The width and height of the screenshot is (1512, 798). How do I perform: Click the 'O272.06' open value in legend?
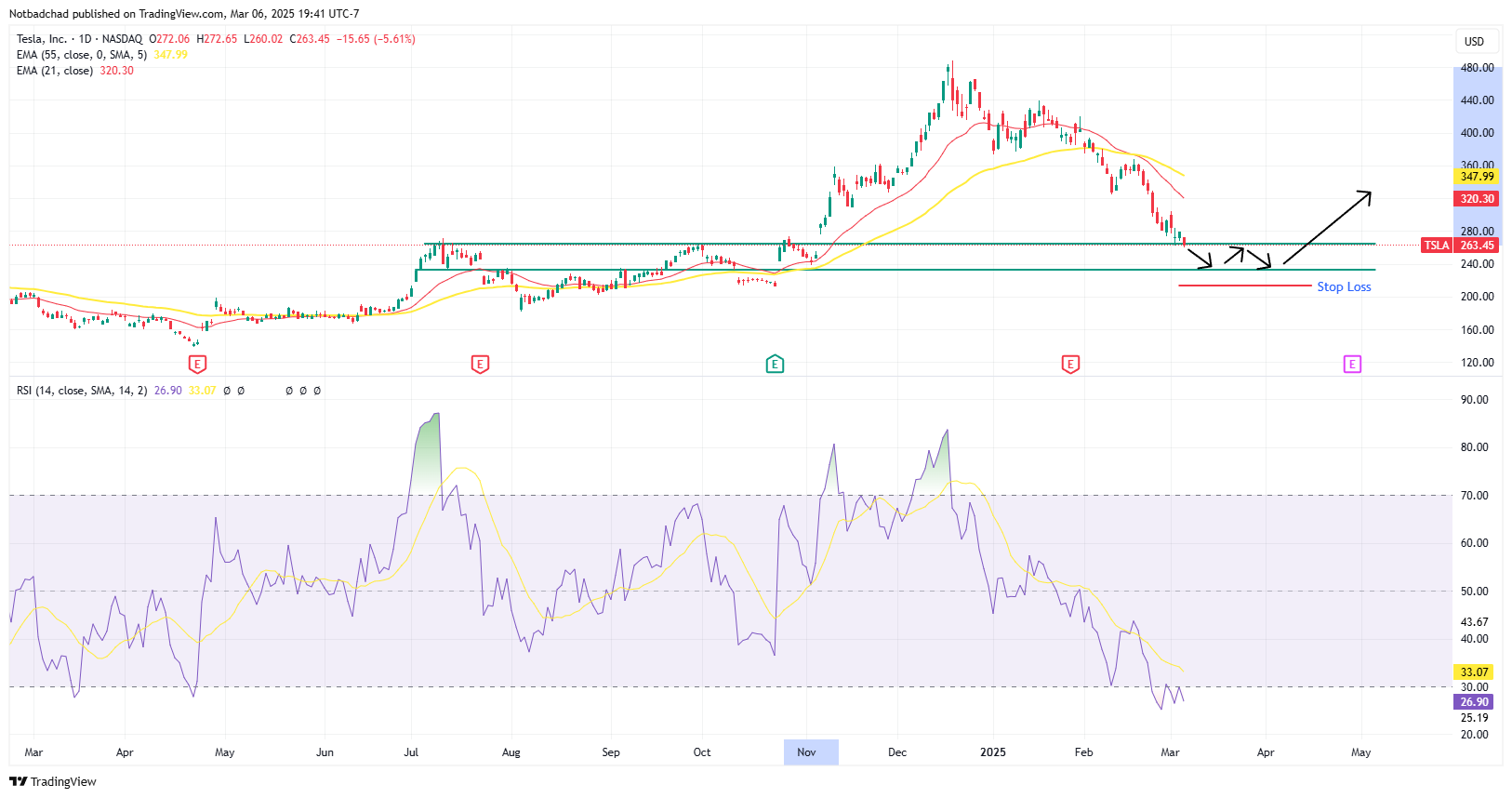click(x=169, y=39)
